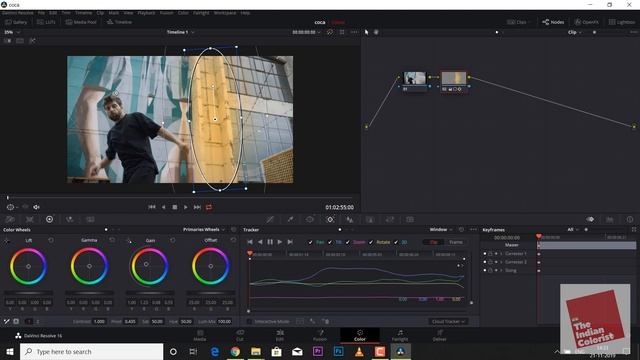This screenshot has width=640, height=360.
Task: Open the Sizing palette icon
Action: [390, 220]
